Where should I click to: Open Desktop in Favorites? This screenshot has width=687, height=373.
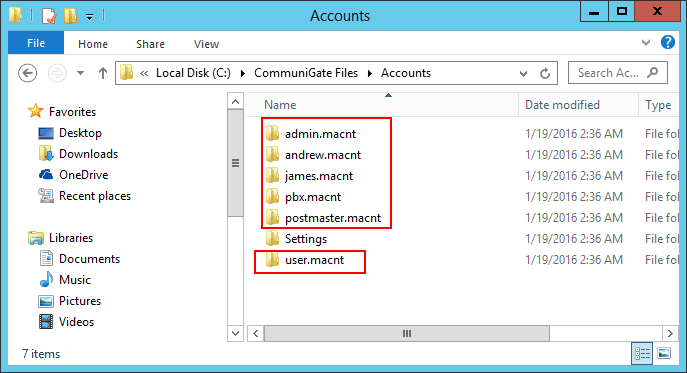80,133
